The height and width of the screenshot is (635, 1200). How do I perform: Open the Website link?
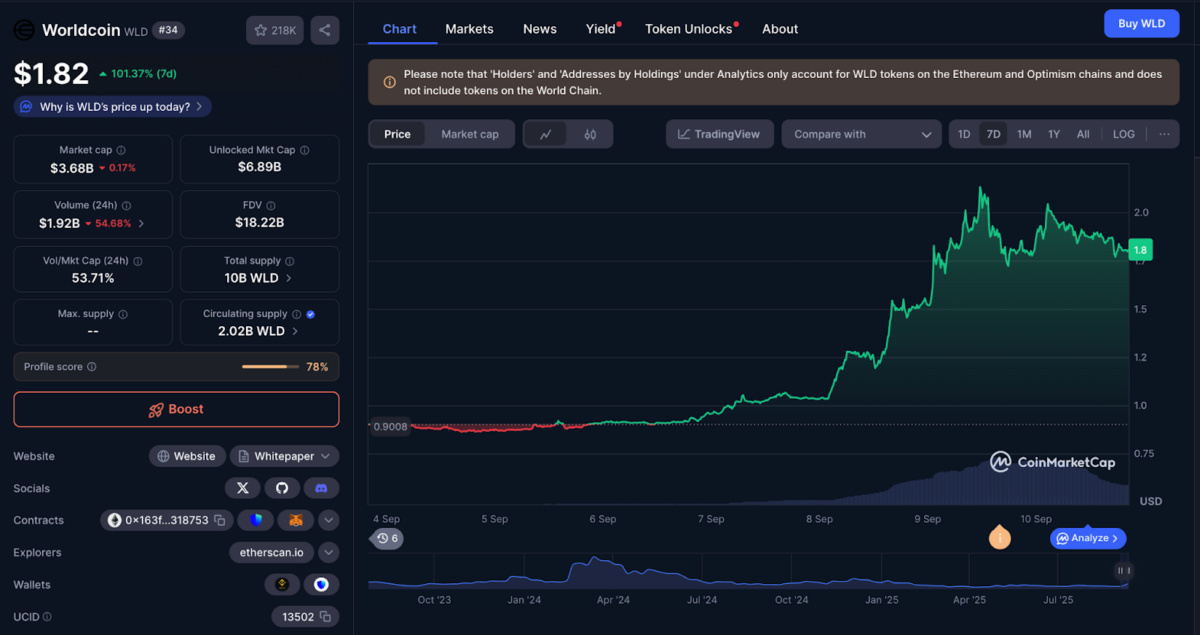(187, 456)
